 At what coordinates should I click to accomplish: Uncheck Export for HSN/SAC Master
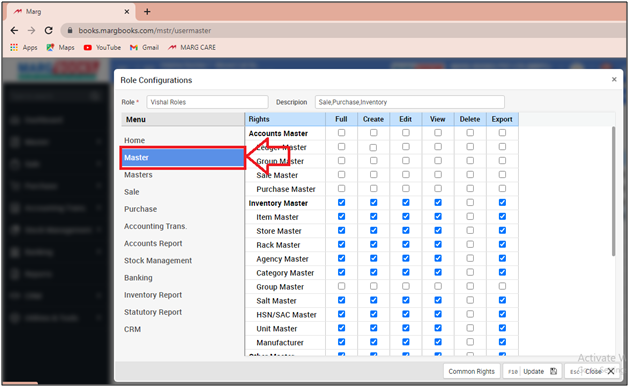(x=502, y=314)
